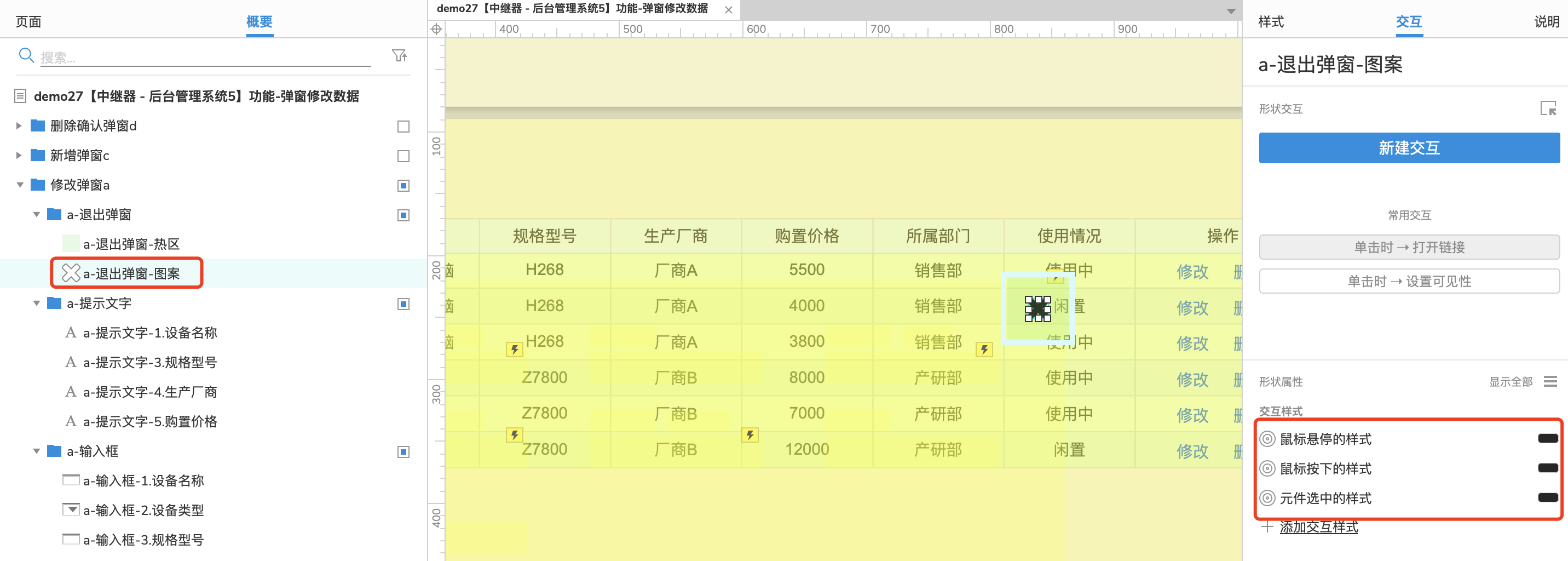Image resolution: width=1568 pixels, height=561 pixels.
Task: Toggle visibility box for 删除确认弹窗d
Action: tap(403, 126)
